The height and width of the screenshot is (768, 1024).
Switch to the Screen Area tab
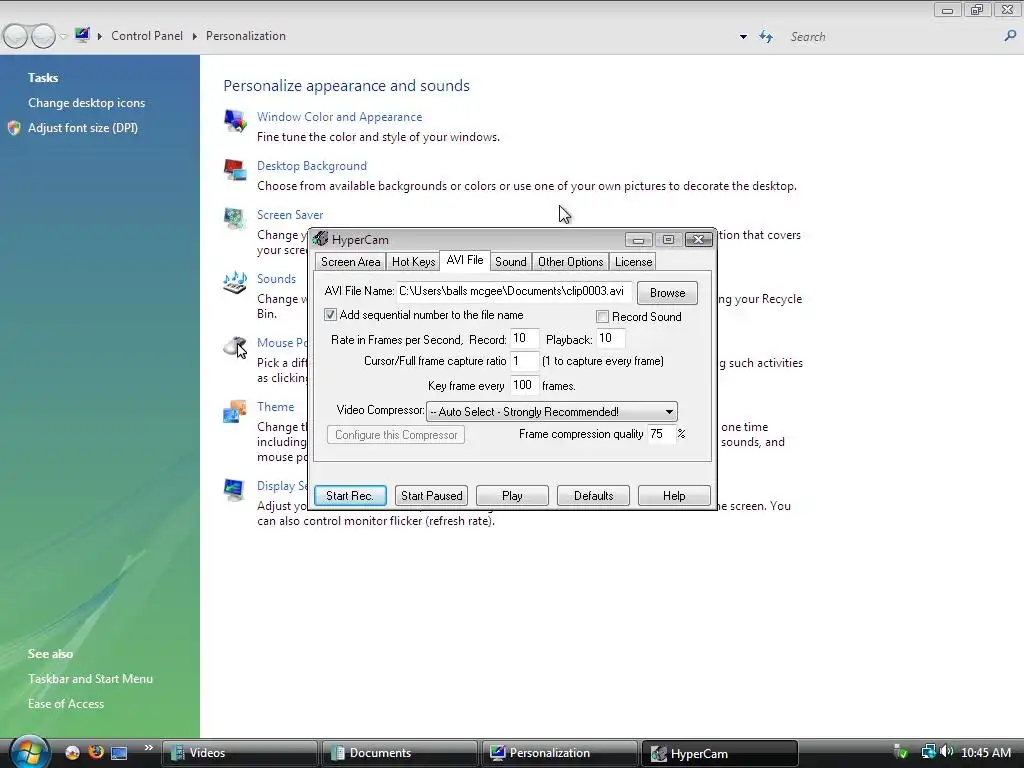coord(350,262)
